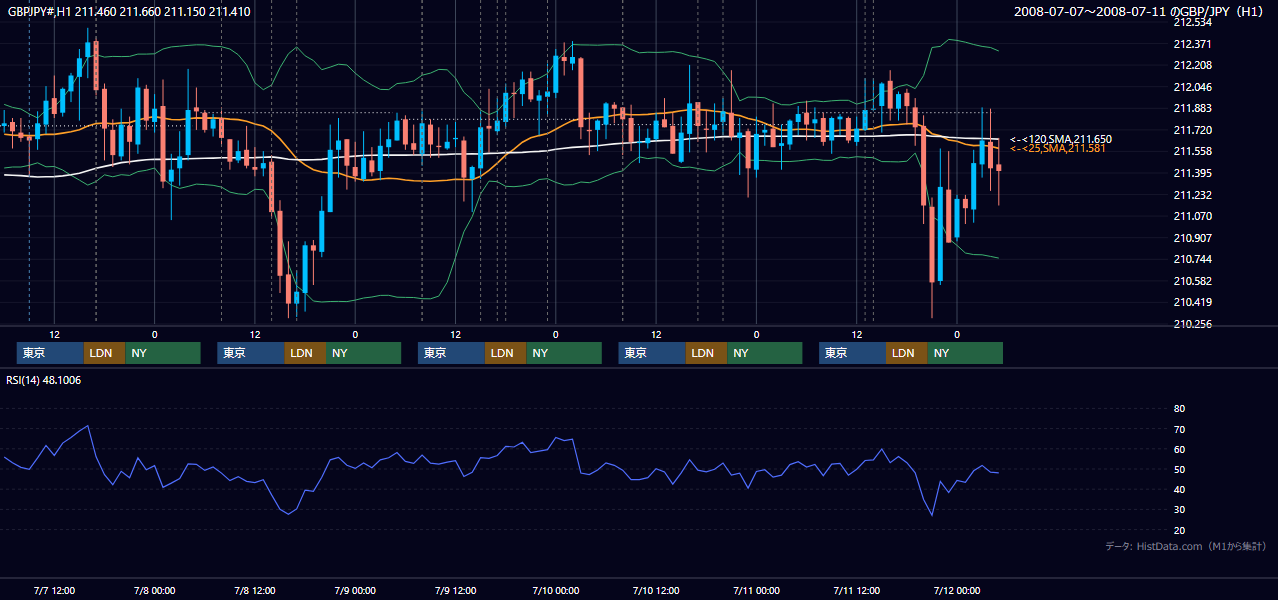Screen dimensions: 1278x600
Task: Click the RSI(14) 48.1006 indicator label
Action: (44, 380)
